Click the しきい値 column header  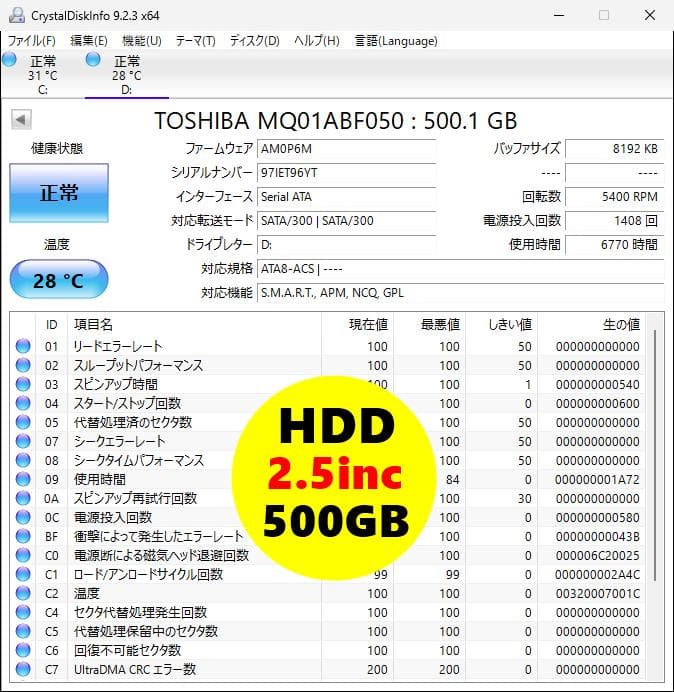[x=501, y=324]
